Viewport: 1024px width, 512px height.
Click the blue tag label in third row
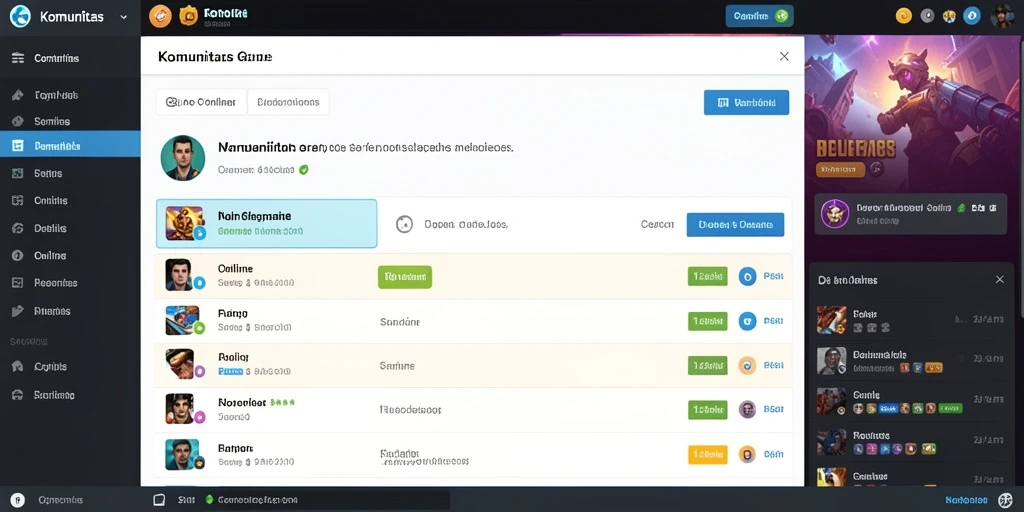coord(230,372)
